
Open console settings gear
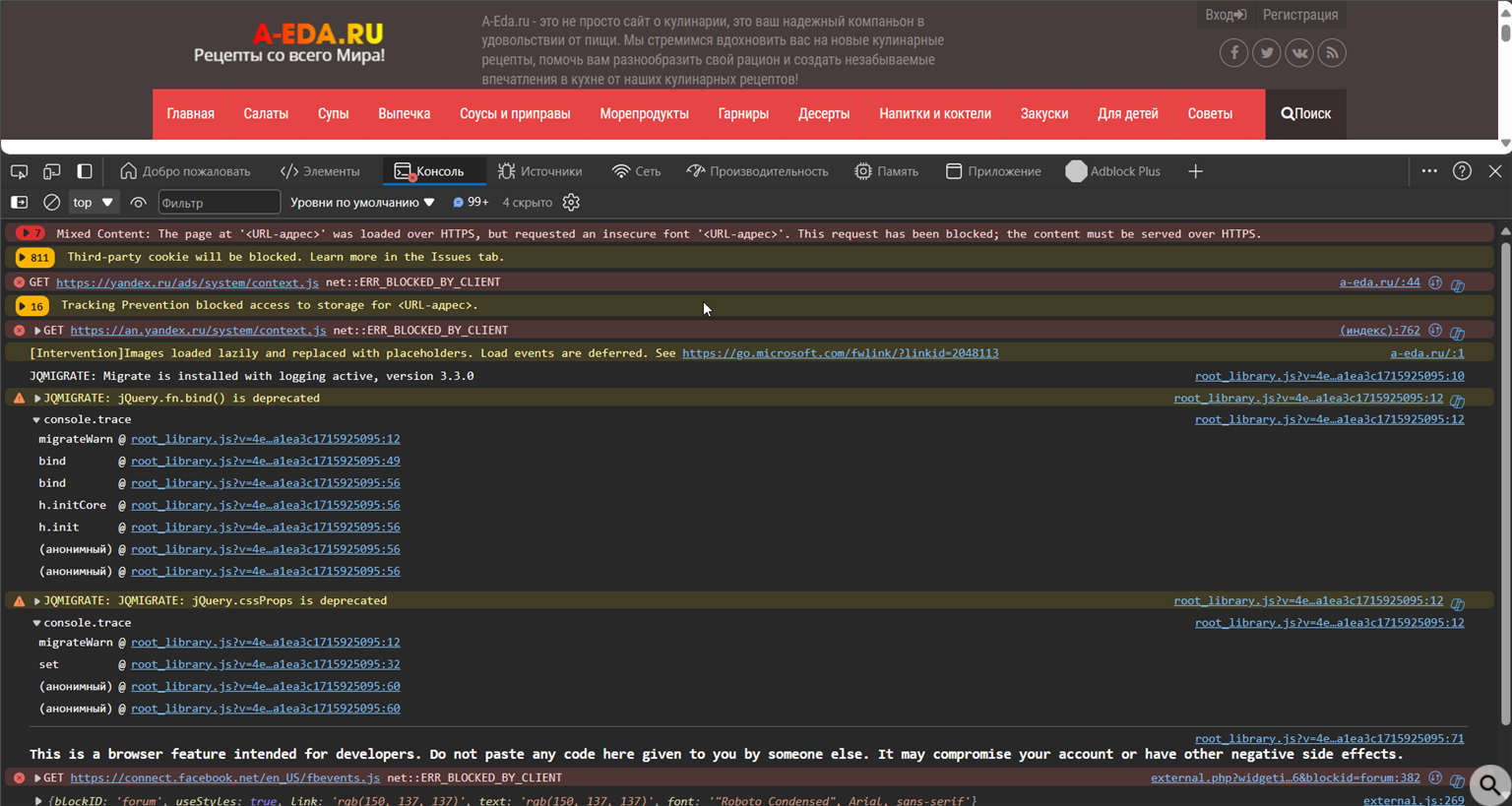tap(571, 203)
